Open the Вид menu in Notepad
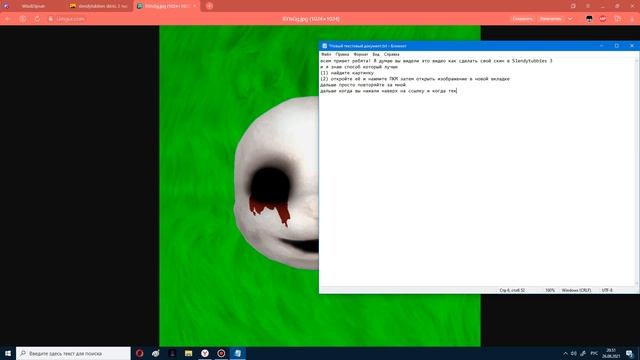Screen dimensions: 640x360 [x=376, y=54]
